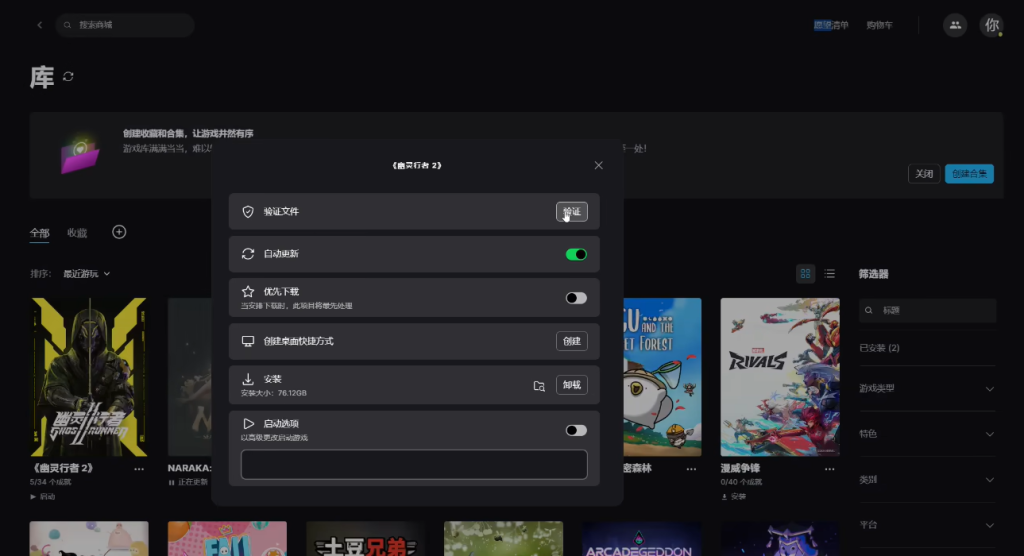This screenshot has height=556, width=1024.
Task: Click the user profile avatar
Action: 991,25
